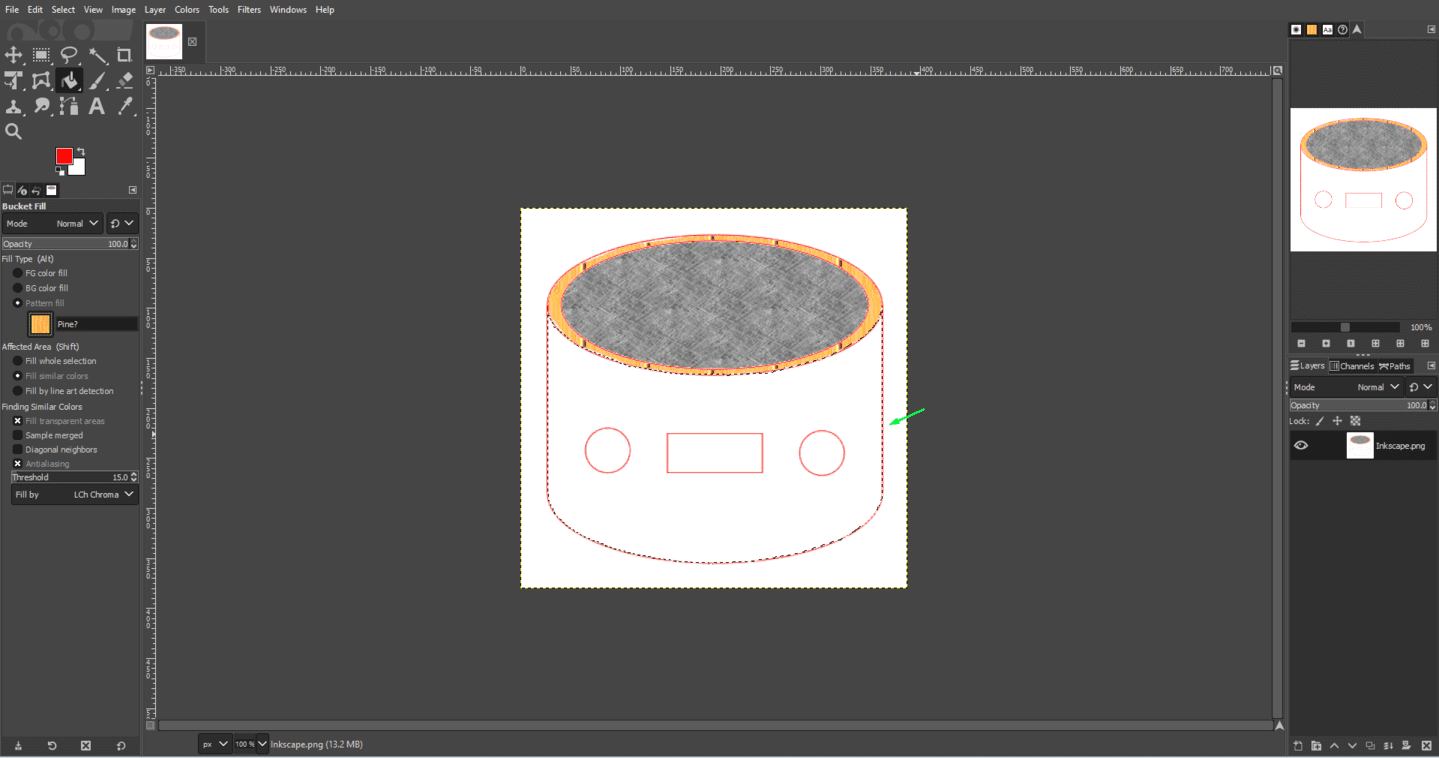Image resolution: width=1439 pixels, height=758 pixels.
Task: Select the Color Picker eyedropper tool
Action: pyautogui.click(x=124, y=106)
